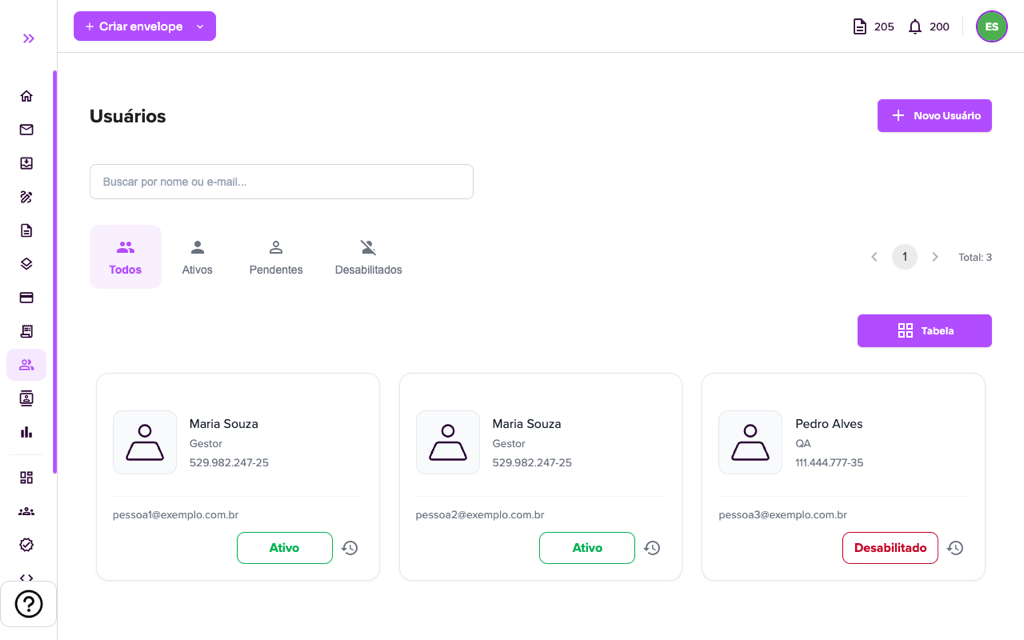Screen dimensions: 1024x640
Task: Expand the sidebar with the double-chevron icon
Action: click(x=28, y=39)
